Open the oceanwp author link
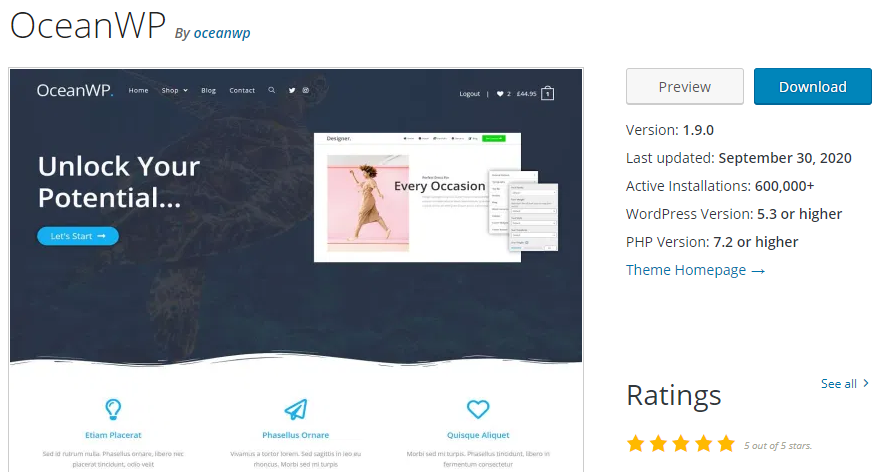Screen dimensions: 888x472 tap(222, 33)
